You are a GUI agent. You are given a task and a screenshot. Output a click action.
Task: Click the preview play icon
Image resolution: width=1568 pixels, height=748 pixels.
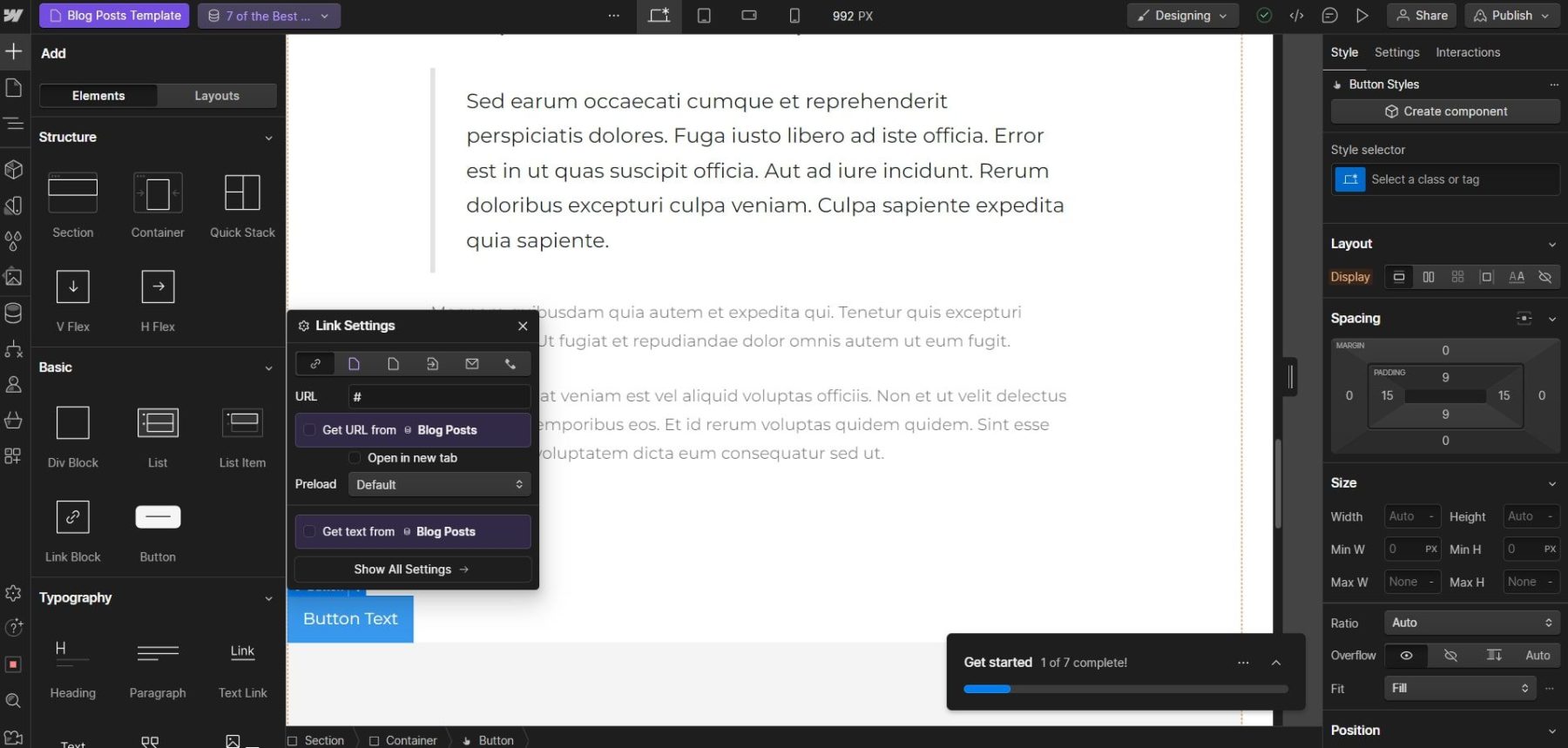(1362, 16)
